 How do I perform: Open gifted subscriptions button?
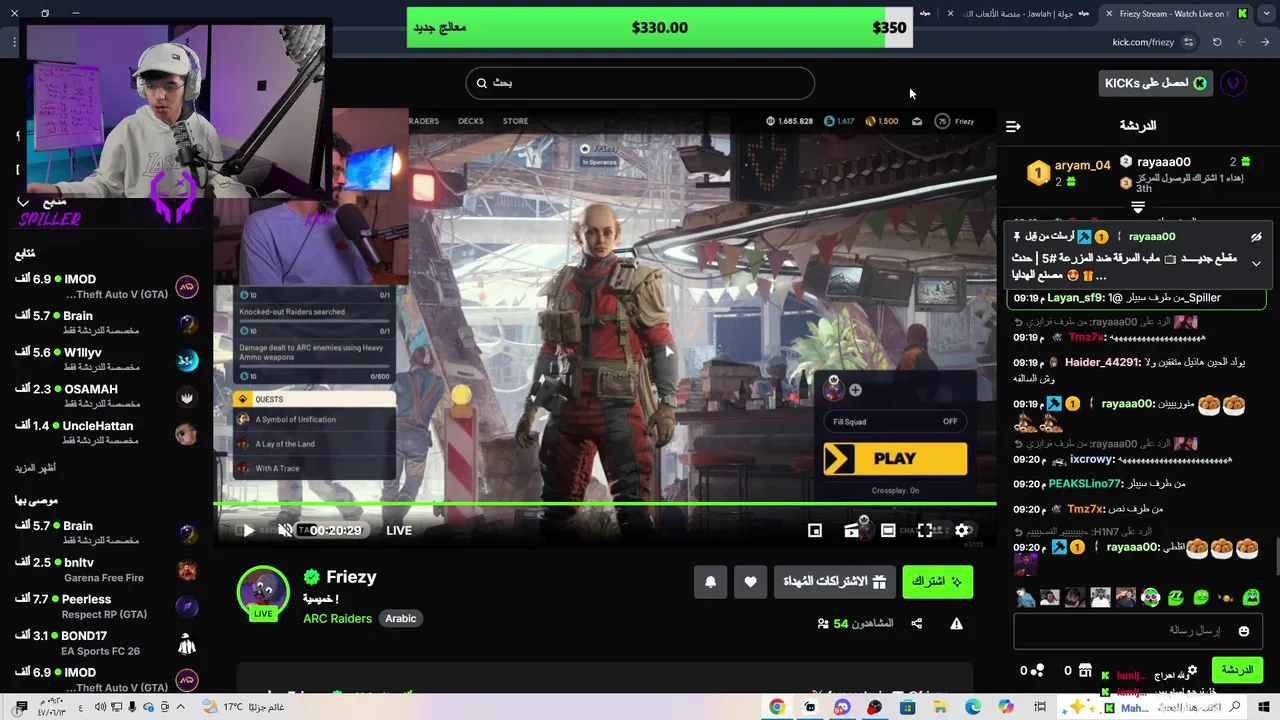click(835, 582)
